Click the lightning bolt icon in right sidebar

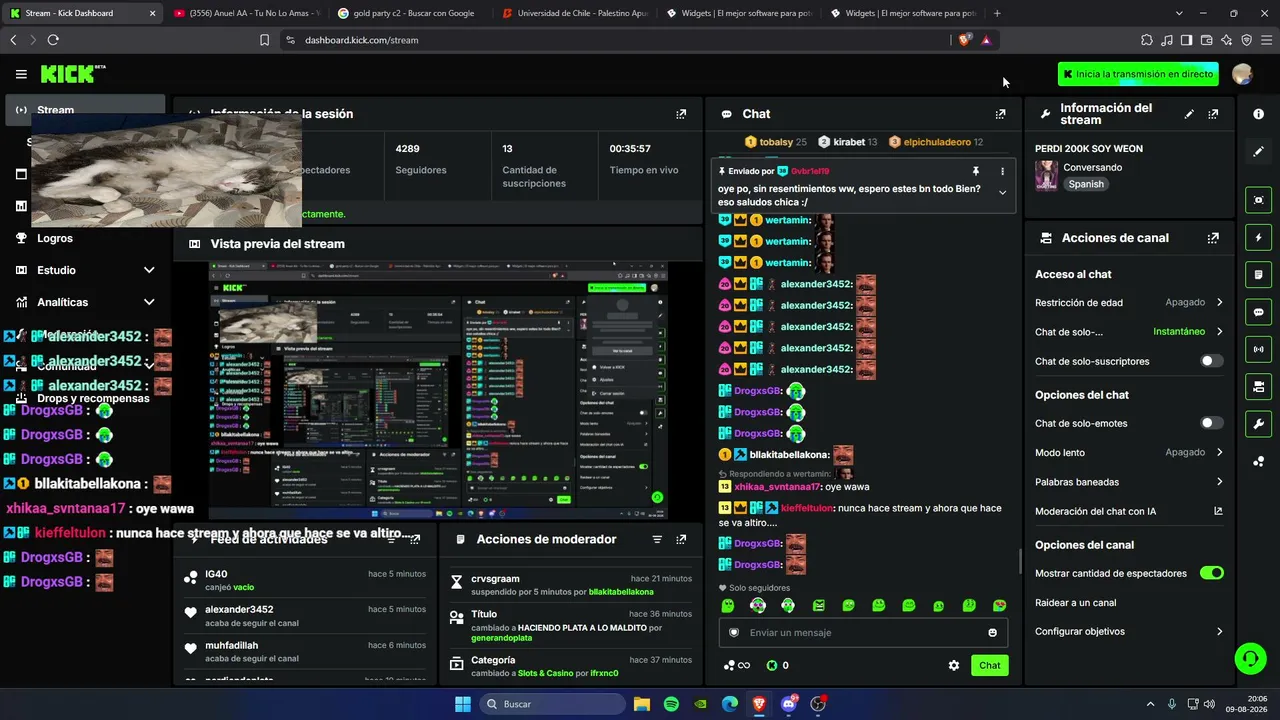point(1258,238)
